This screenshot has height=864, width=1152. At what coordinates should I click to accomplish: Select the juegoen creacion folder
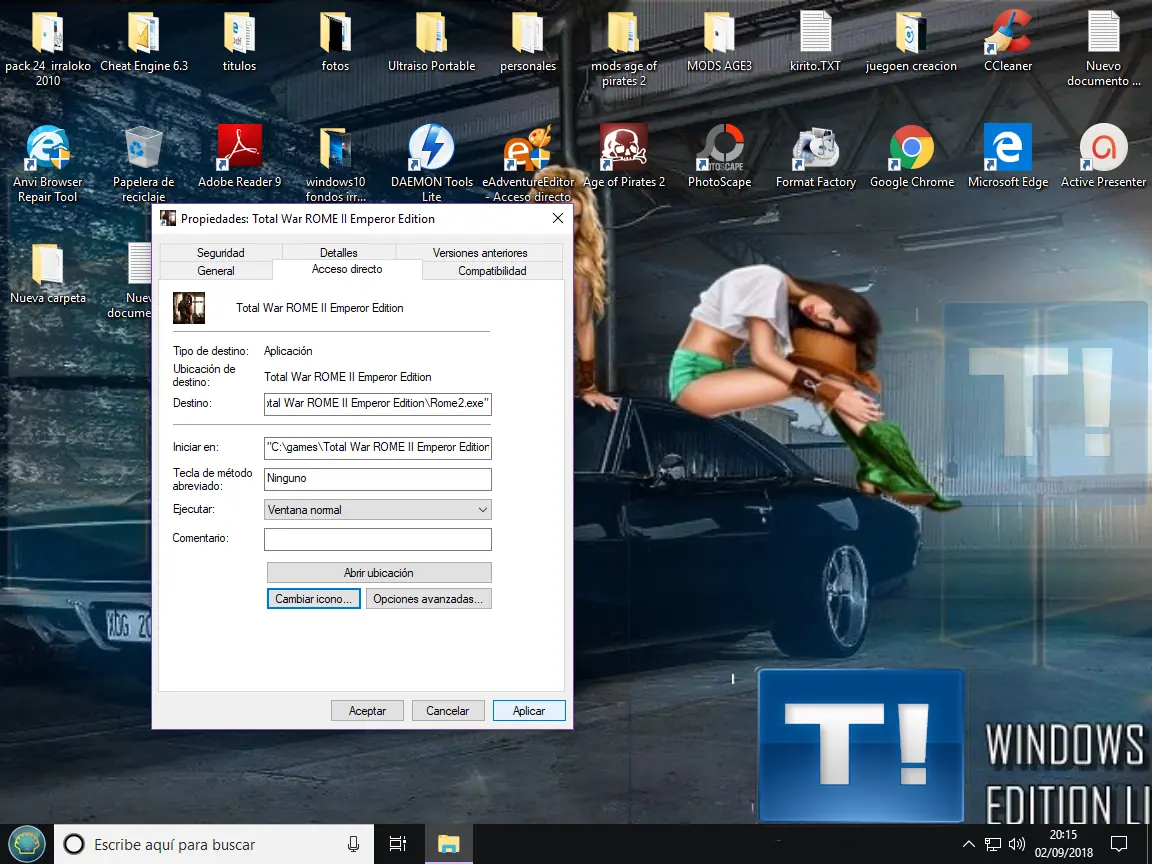911,34
